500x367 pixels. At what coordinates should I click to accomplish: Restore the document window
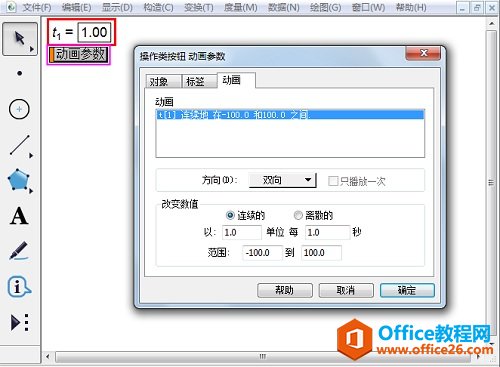(477, 8)
